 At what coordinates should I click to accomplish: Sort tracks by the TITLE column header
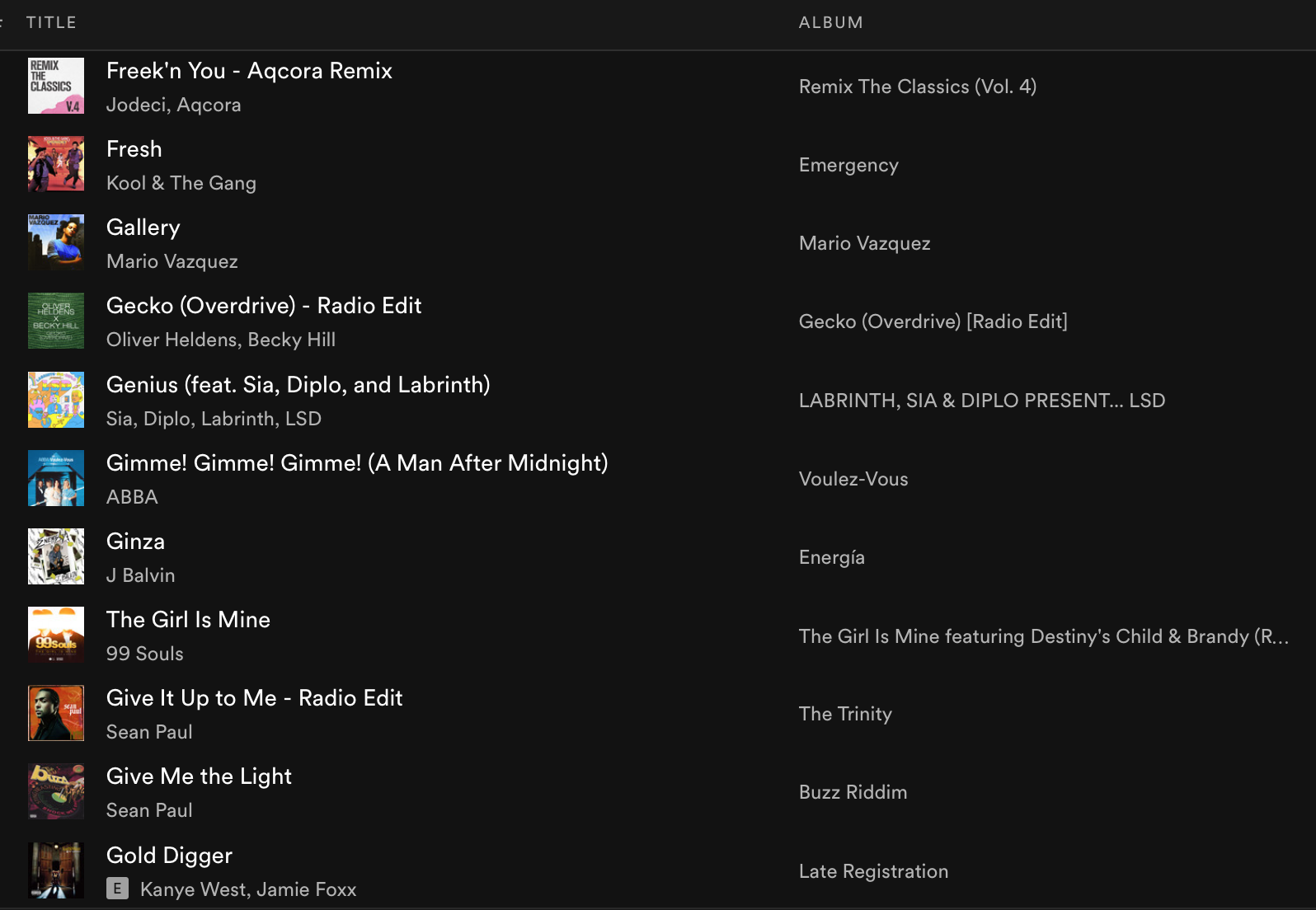[x=51, y=22]
